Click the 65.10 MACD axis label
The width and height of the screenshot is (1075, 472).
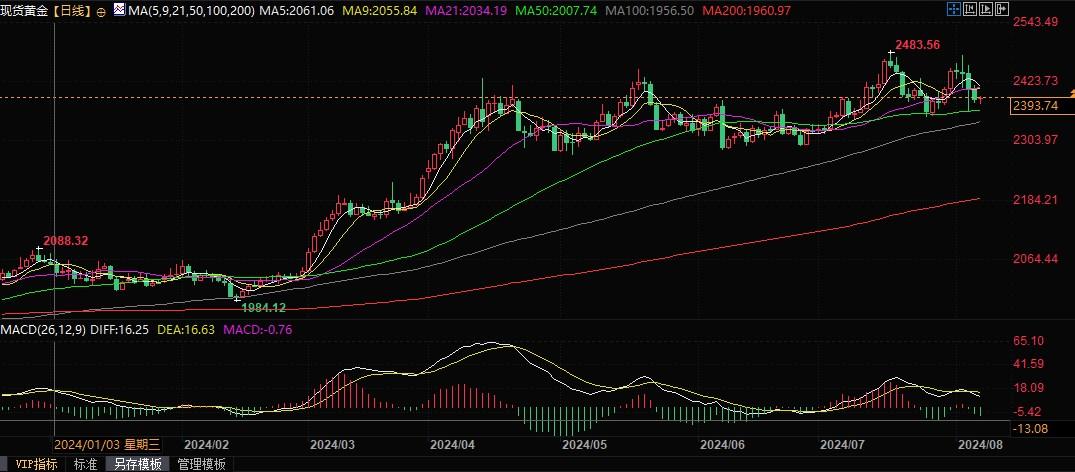1028,341
